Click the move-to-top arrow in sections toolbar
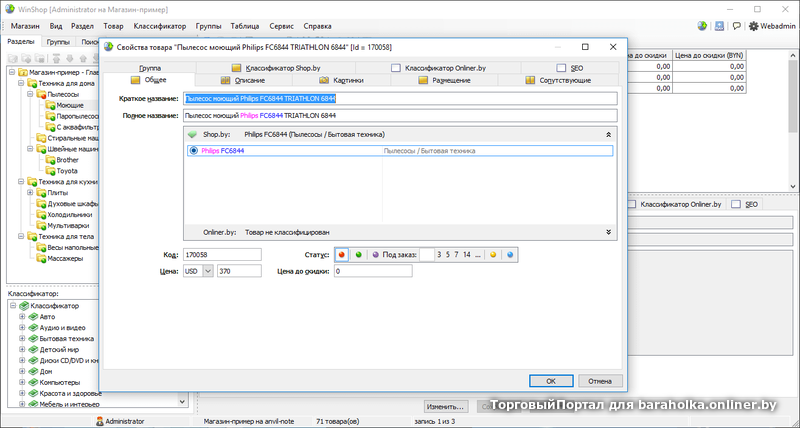The width and height of the screenshot is (800, 428). coord(57,58)
